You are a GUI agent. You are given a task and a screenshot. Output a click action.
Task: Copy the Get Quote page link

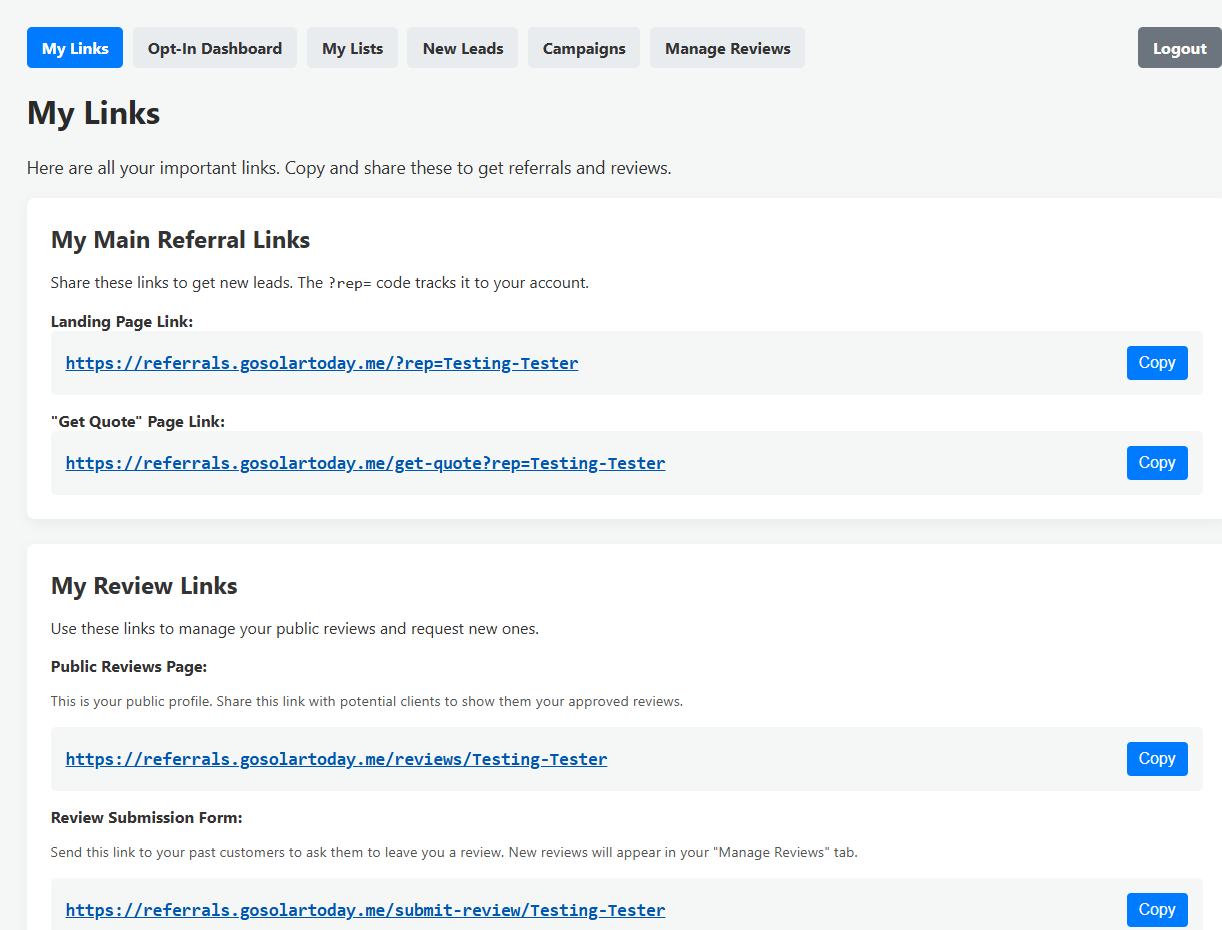(1156, 462)
